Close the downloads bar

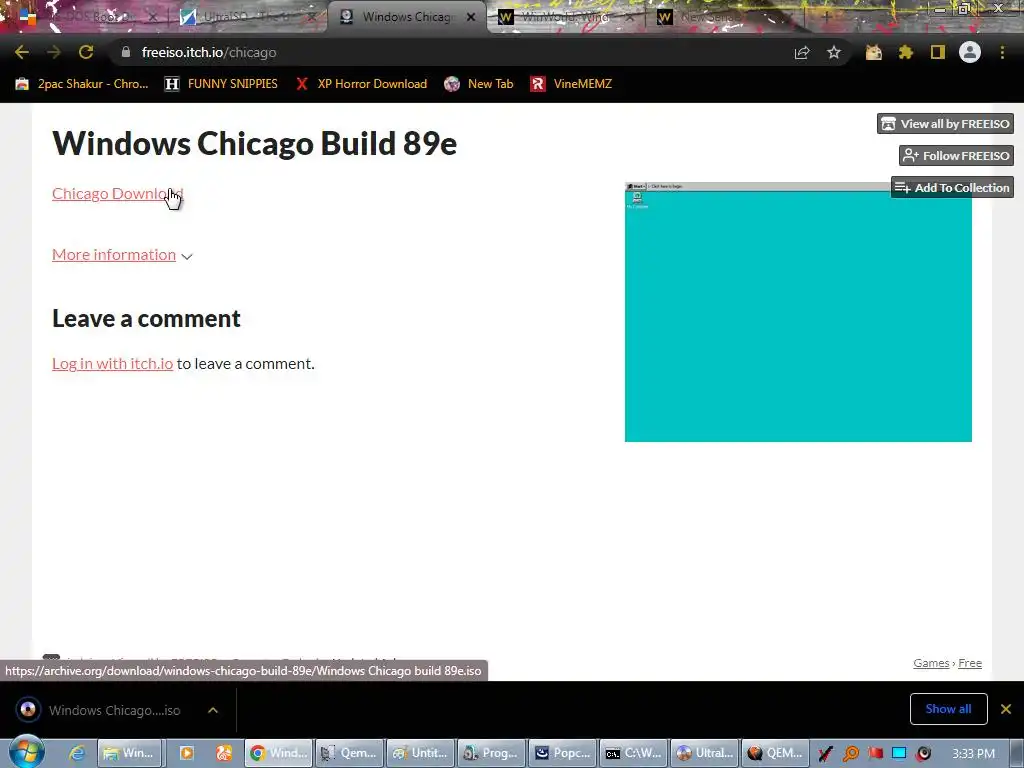coord(1006,709)
